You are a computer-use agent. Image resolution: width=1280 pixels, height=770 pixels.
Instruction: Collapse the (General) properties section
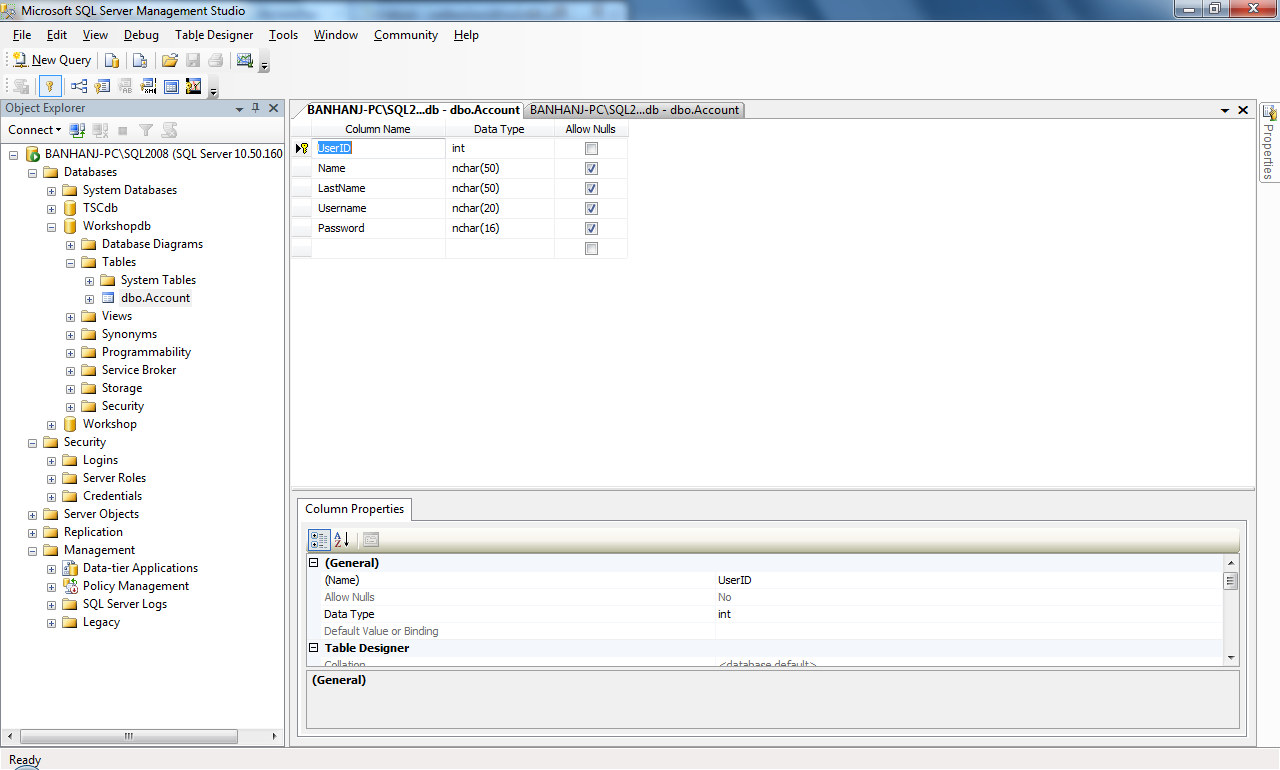[x=314, y=563]
